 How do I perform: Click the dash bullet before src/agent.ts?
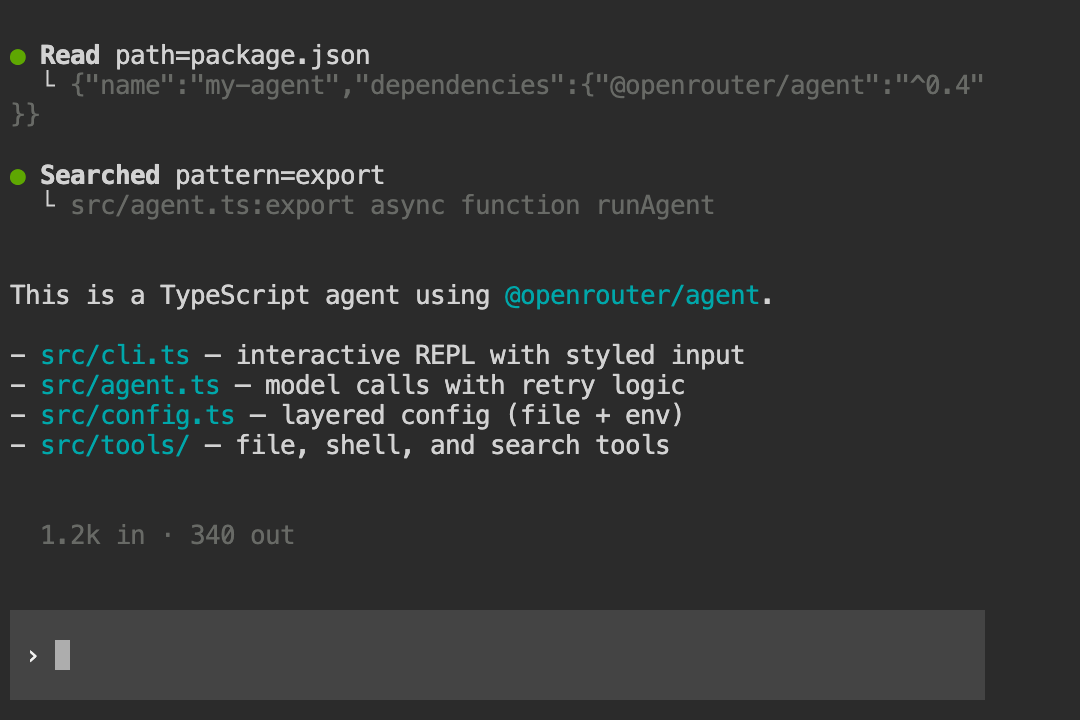click(17, 385)
